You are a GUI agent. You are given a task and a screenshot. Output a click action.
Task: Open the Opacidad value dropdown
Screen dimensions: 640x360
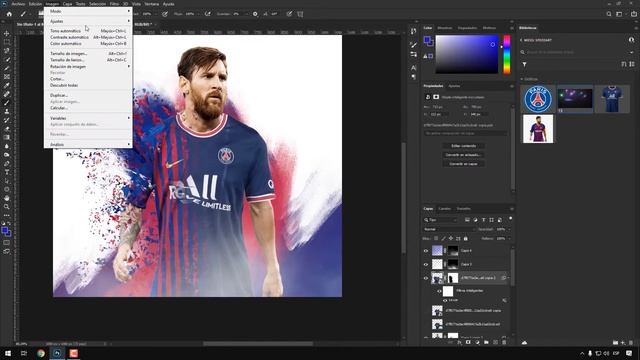coord(509,229)
